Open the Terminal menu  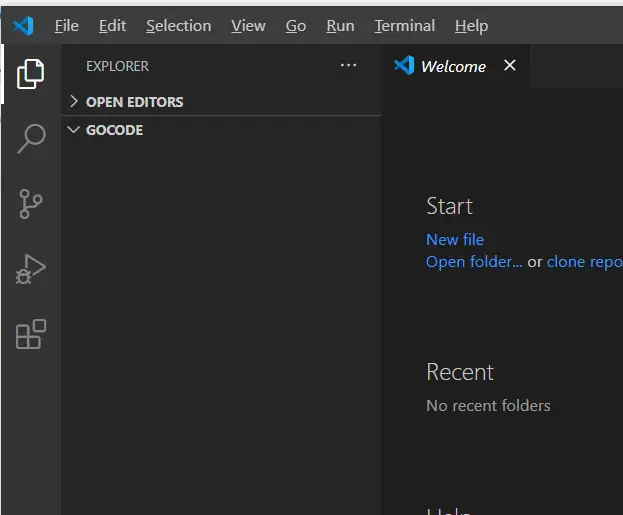[404, 26]
